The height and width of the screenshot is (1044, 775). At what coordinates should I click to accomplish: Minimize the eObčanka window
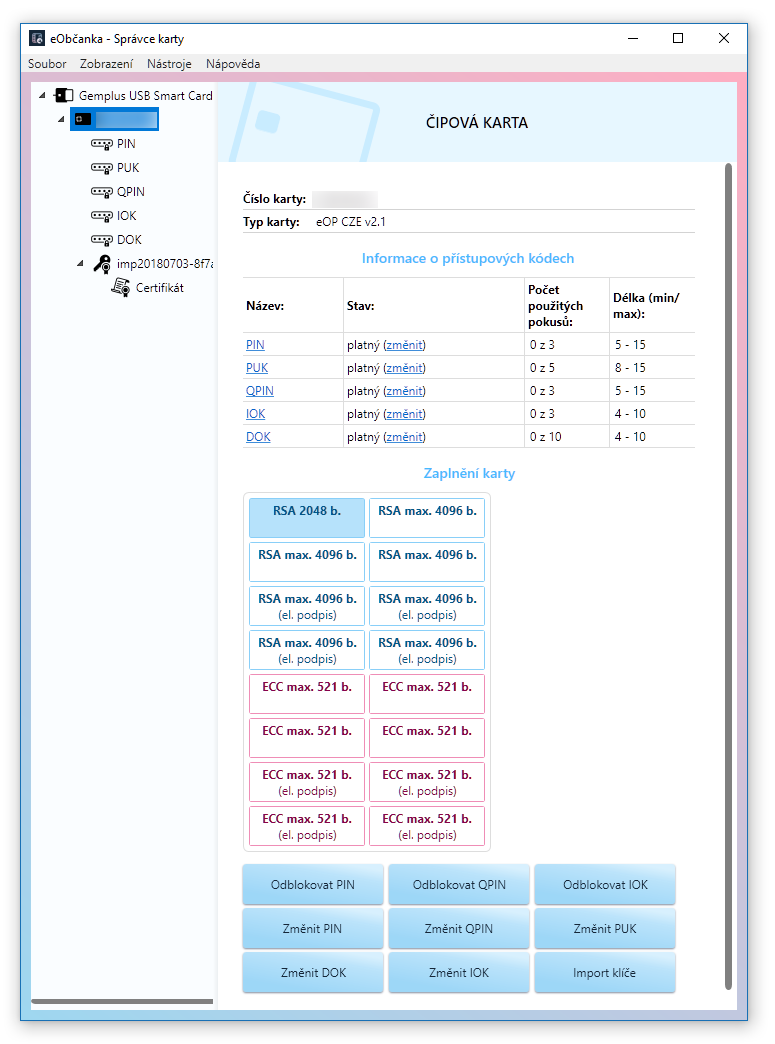click(x=633, y=39)
